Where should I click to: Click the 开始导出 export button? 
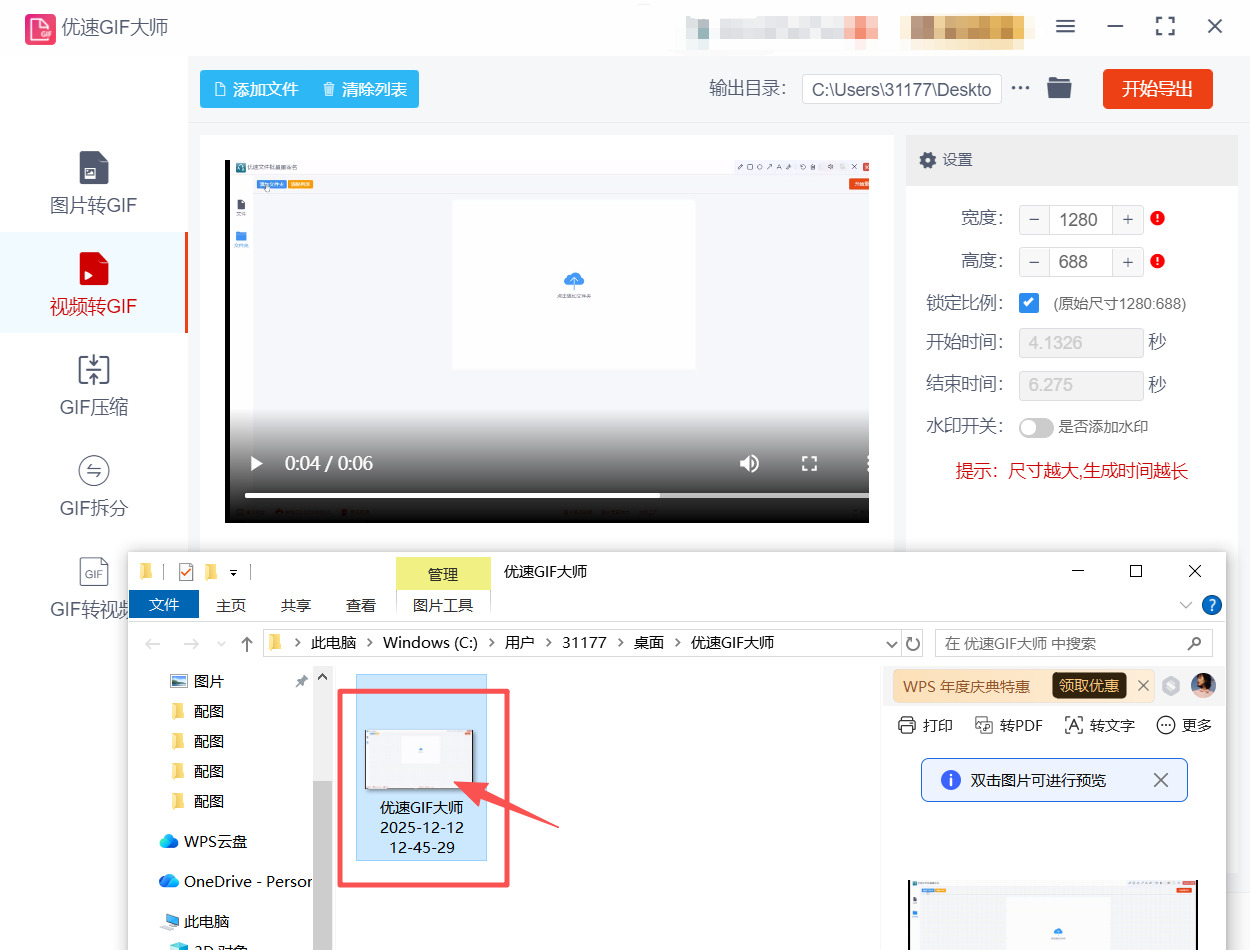tap(1157, 88)
